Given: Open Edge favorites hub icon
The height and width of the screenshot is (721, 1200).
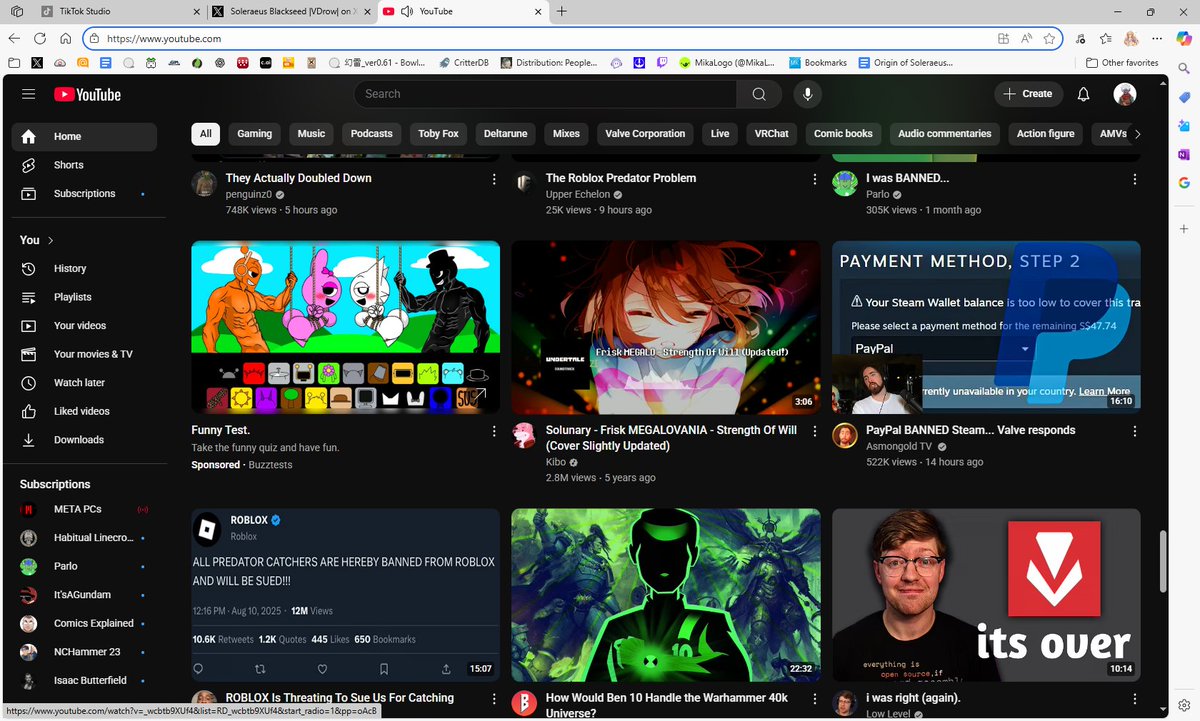Looking at the screenshot, I should click(x=1106, y=39).
